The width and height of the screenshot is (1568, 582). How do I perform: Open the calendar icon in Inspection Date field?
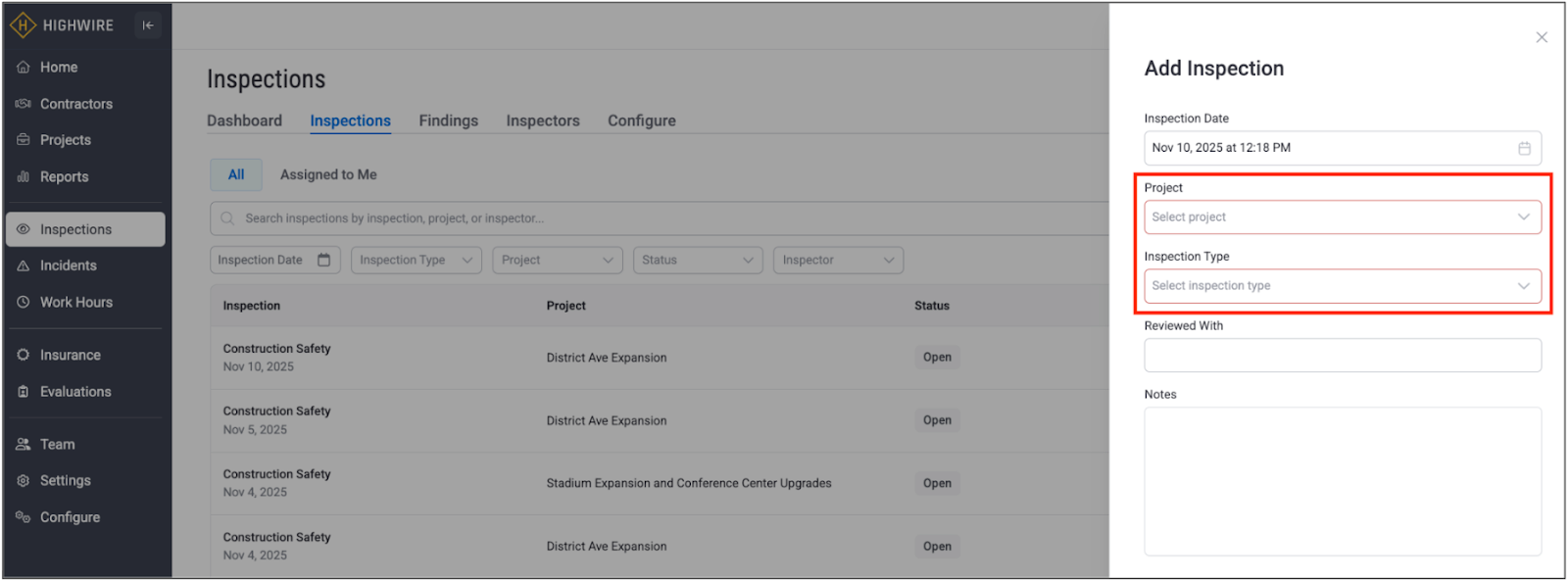pyautogui.click(x=1524, y=148)
